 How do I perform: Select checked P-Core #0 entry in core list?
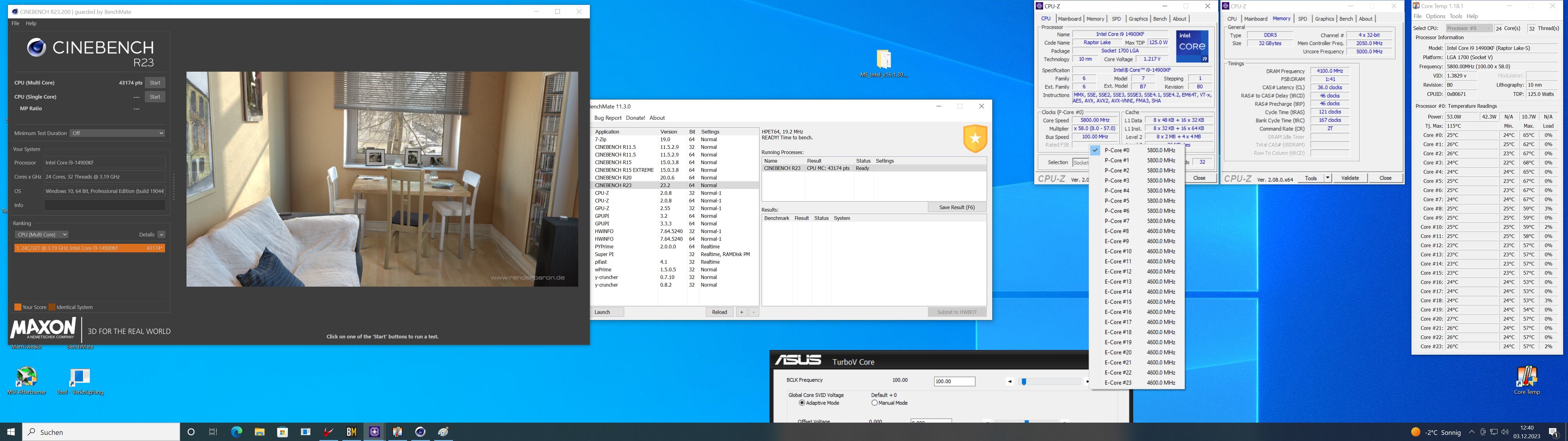1137,150
